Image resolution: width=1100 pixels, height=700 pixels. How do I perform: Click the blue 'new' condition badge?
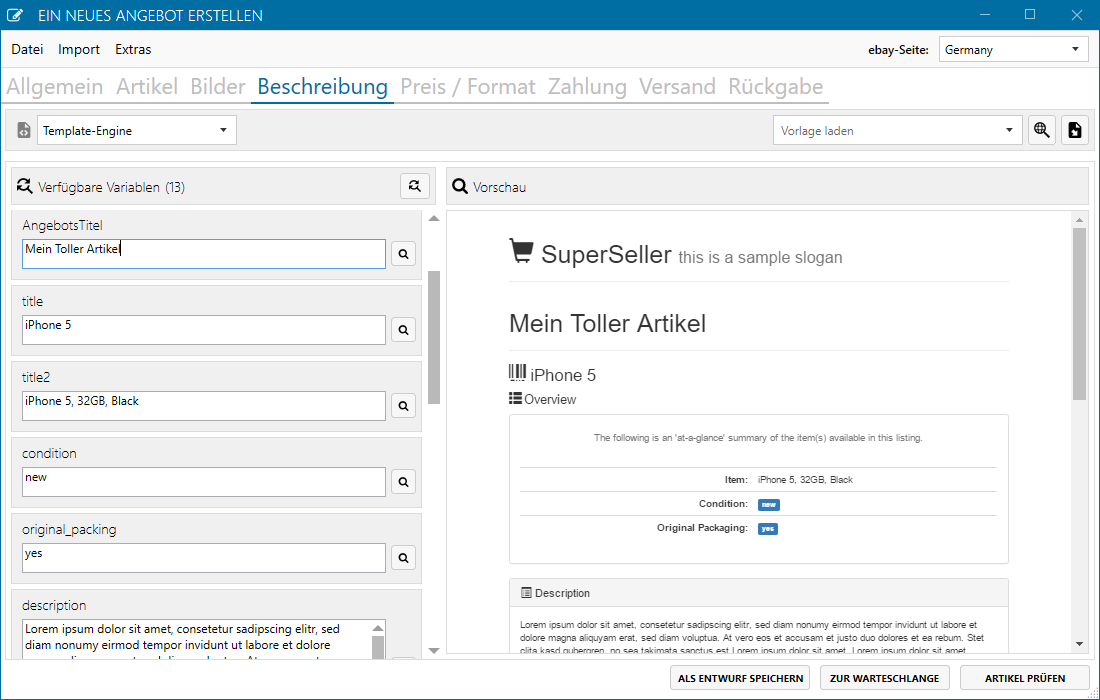[769, 504]
